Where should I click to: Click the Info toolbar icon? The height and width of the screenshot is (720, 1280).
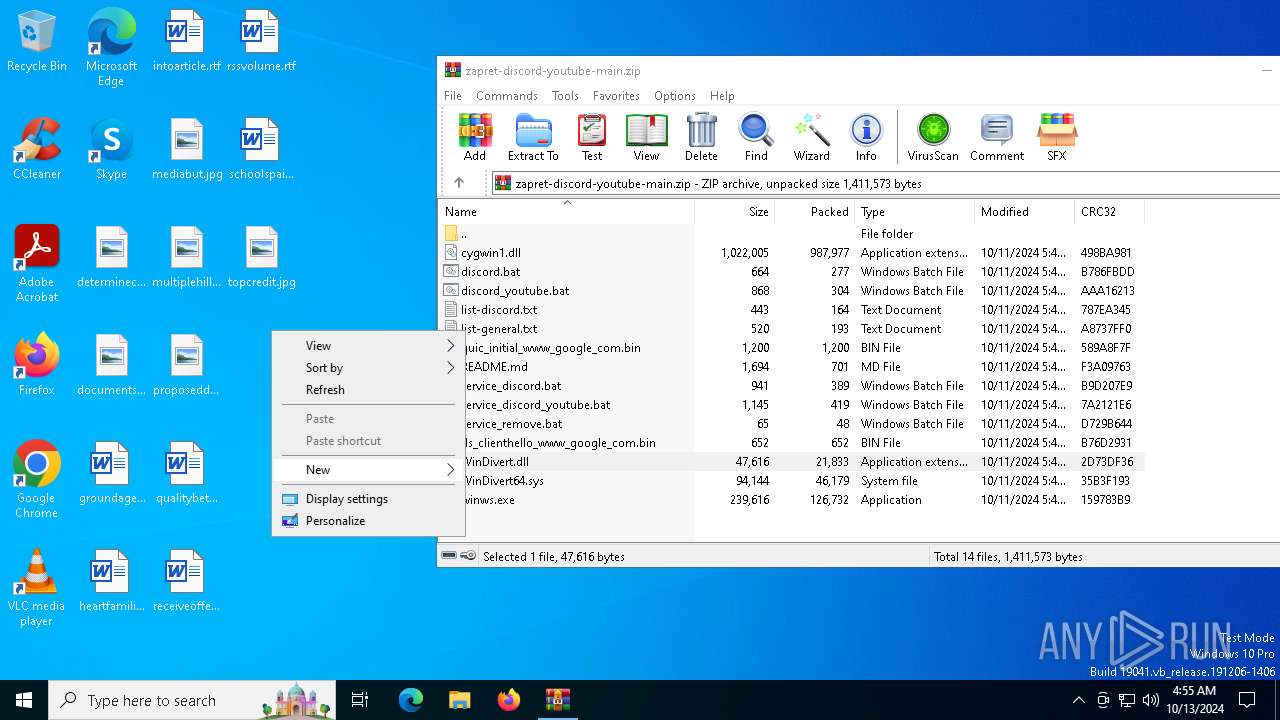pos(866,138)
